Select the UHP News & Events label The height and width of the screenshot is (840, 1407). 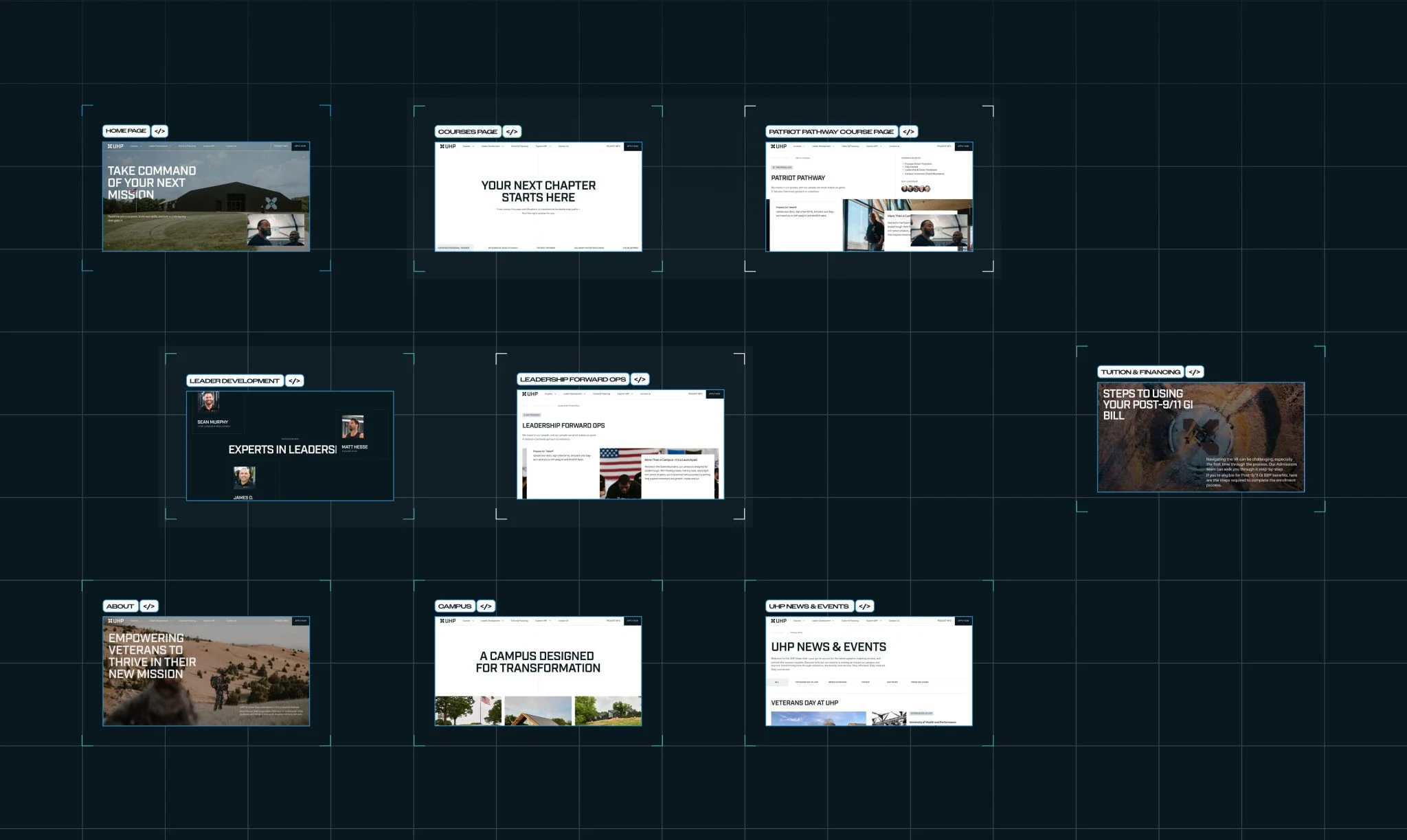[x=809, y=606]
